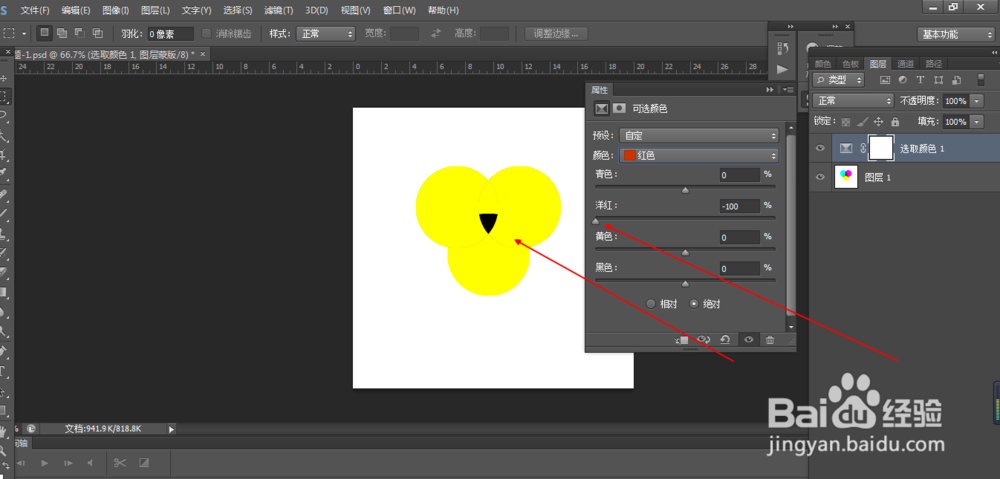Screen dimensions: 1000x479
Task: Toggle adjustment visibility eye in Properties panel
Action: pyautogui.click(x=749, y=340)
